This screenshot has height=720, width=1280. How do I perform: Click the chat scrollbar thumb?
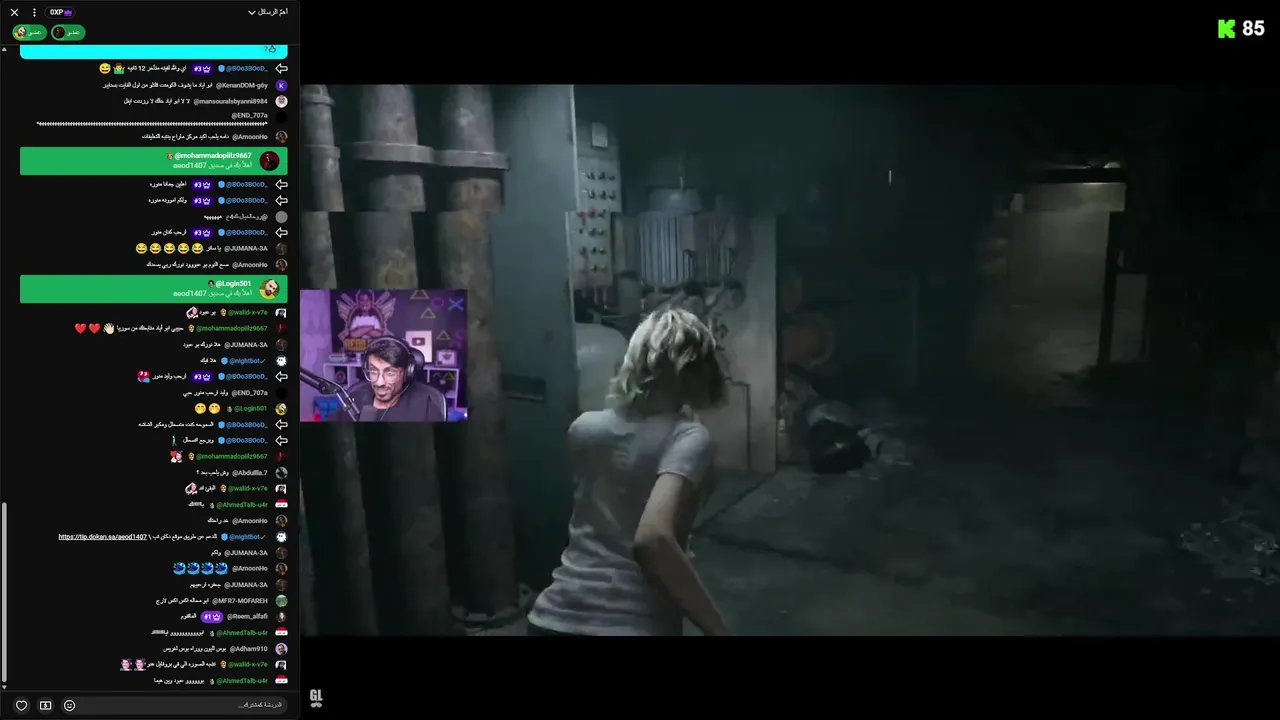tap(4, 590)
